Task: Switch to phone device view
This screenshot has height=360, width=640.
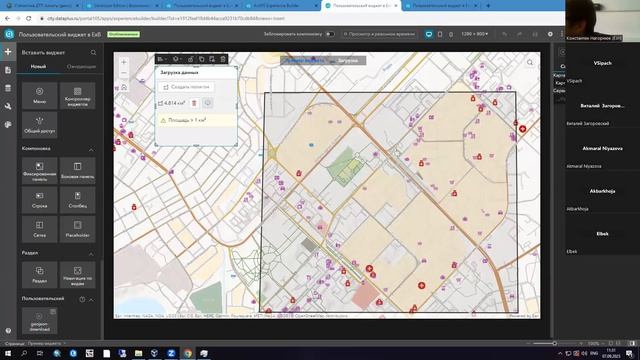Action: [451, 34]
